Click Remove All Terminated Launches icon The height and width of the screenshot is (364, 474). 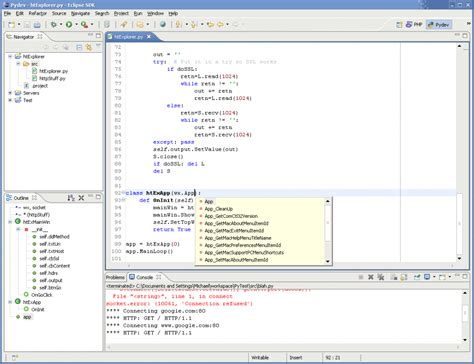coord(381,277)
